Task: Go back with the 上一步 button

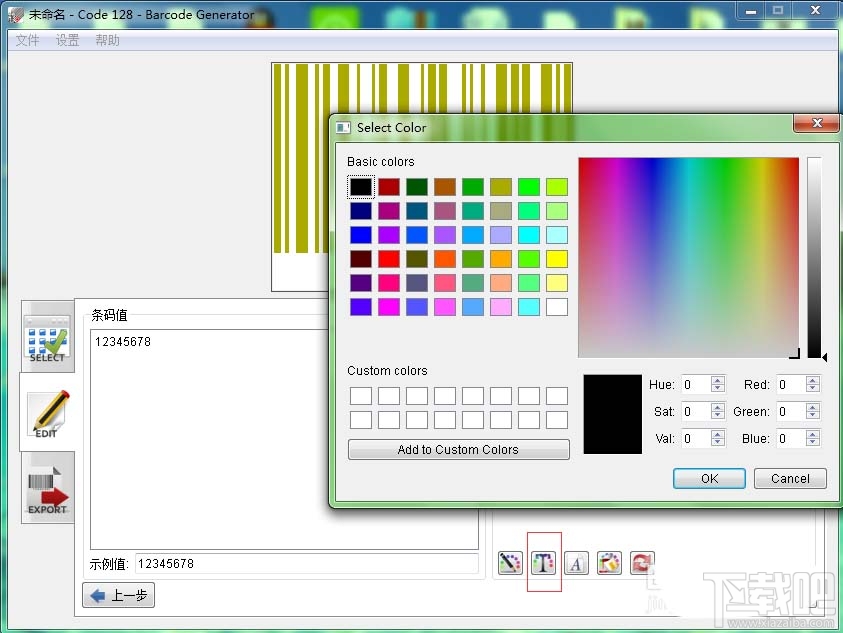Action: 119,596
